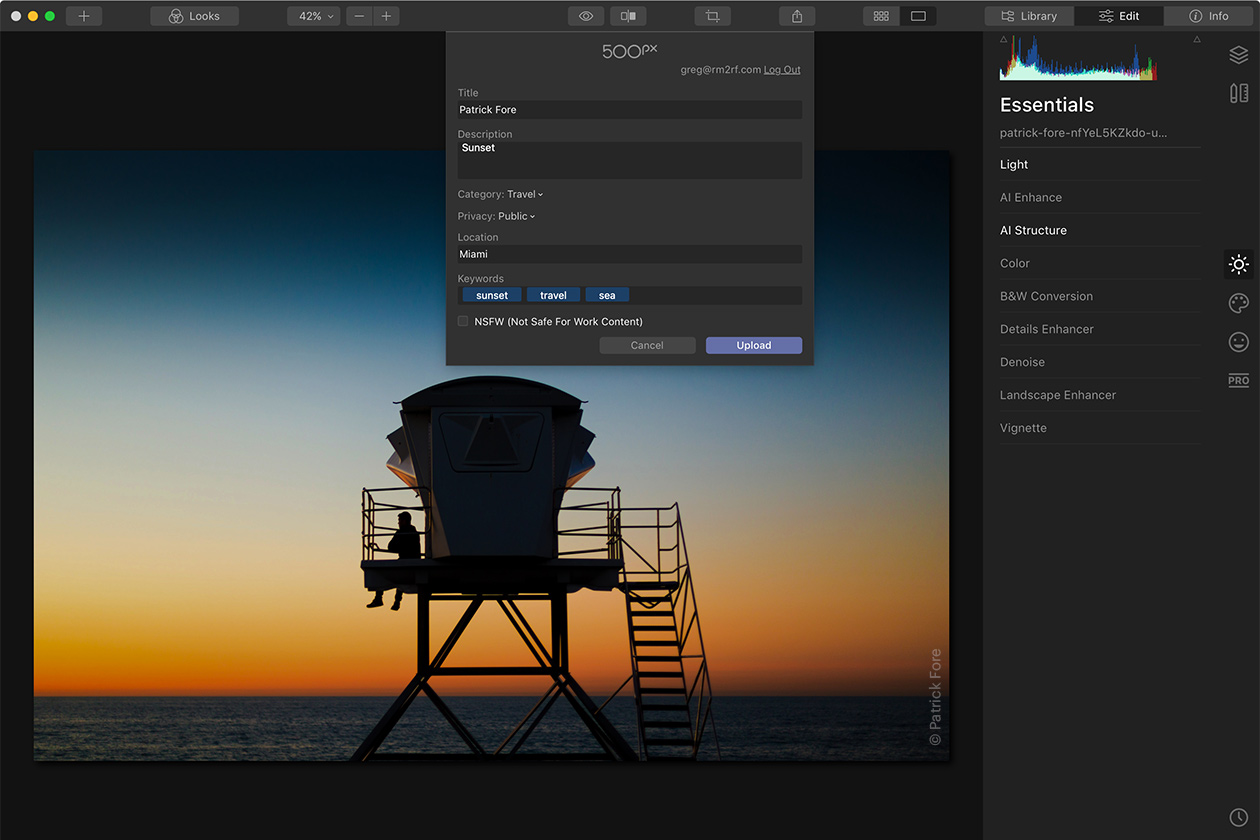The height and width of the screenshot is (840, 1260).
Task: Open the History clock icon
Action: tap(1238, 817)
